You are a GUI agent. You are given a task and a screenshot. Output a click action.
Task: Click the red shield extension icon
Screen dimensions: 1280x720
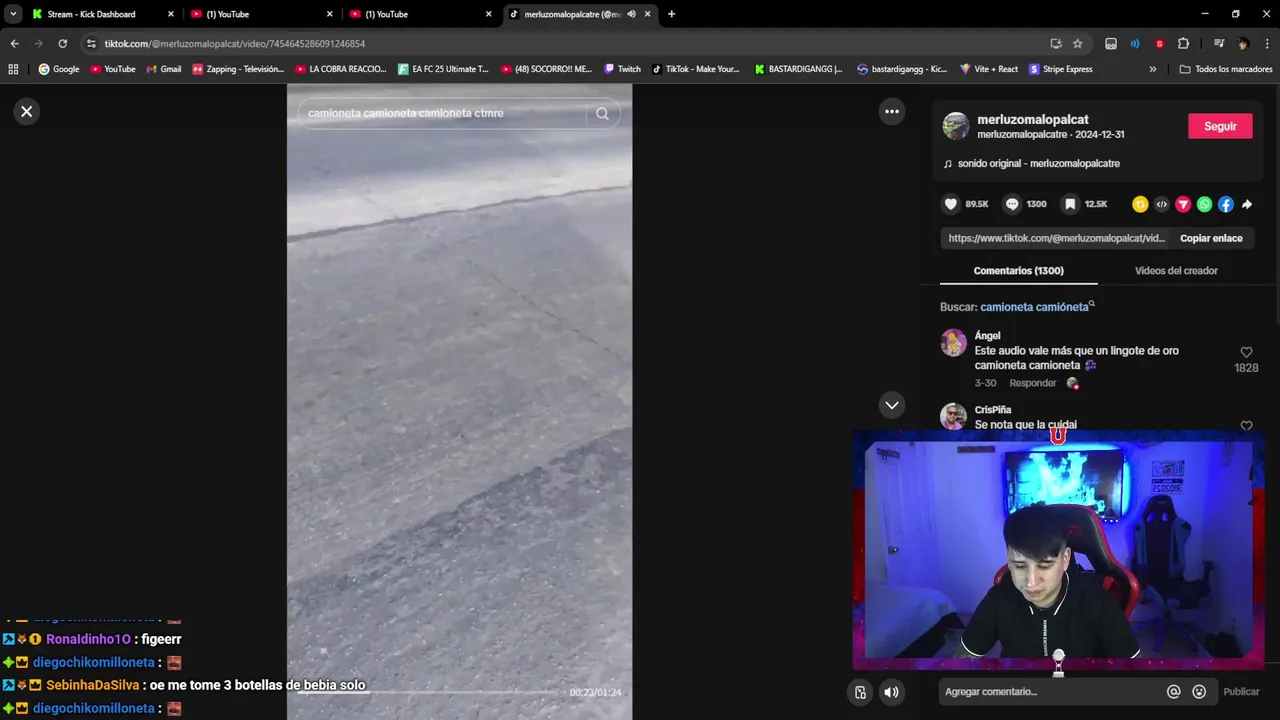1159,44
